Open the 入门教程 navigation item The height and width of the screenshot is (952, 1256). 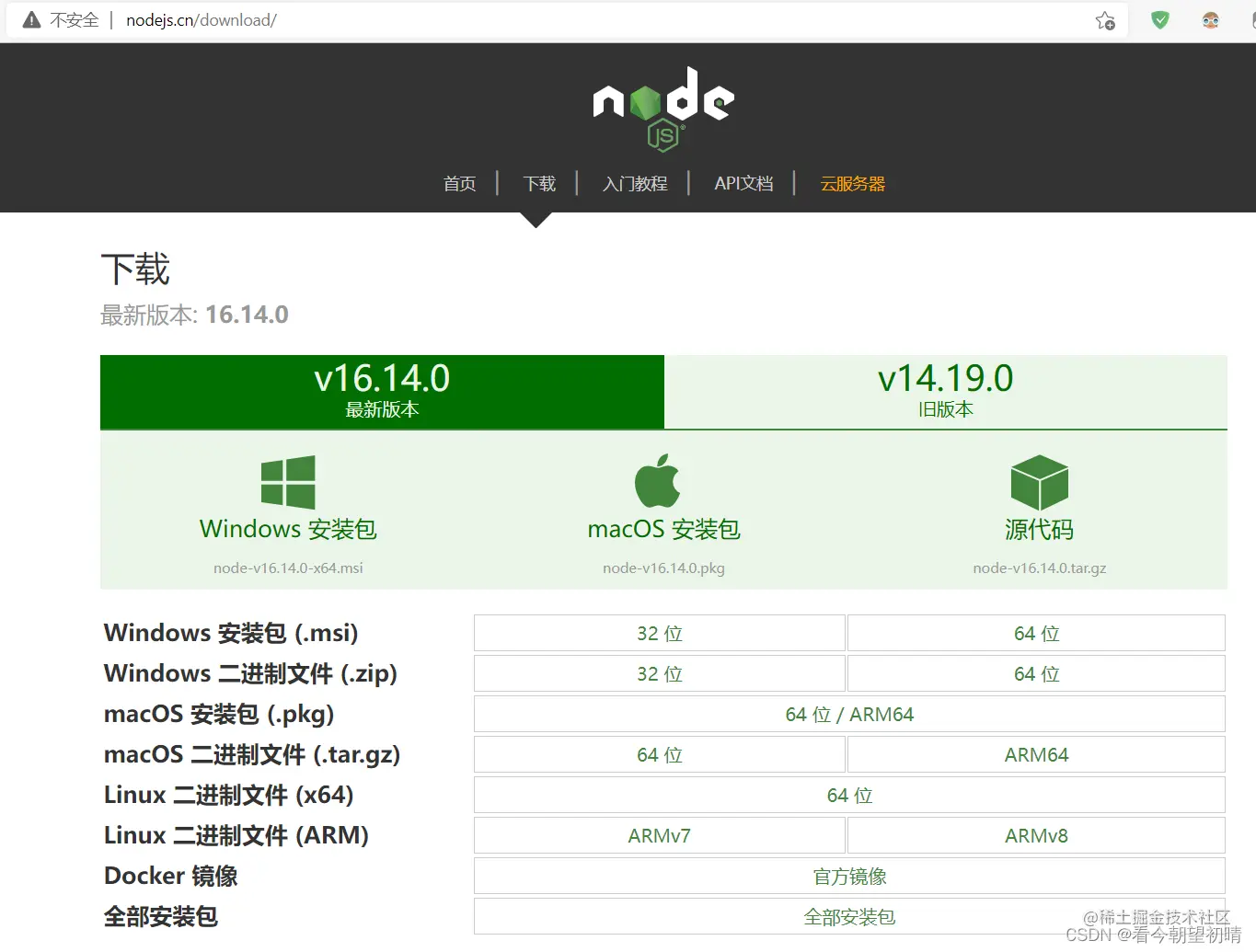[635, 183]
